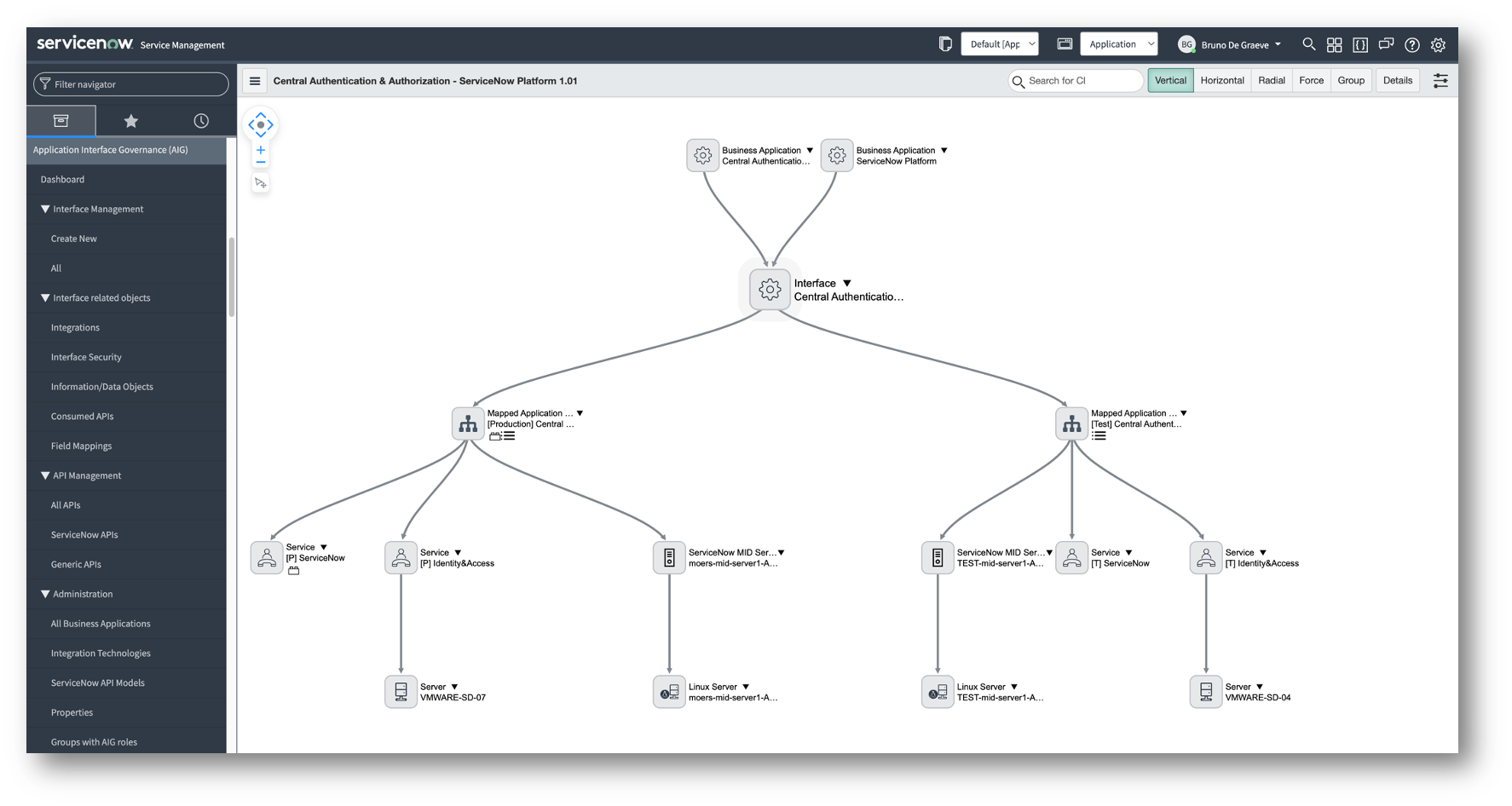Open the global search magnifier icon
The width and height of the screenshot is (1512, 806).
coord(1309,44)
